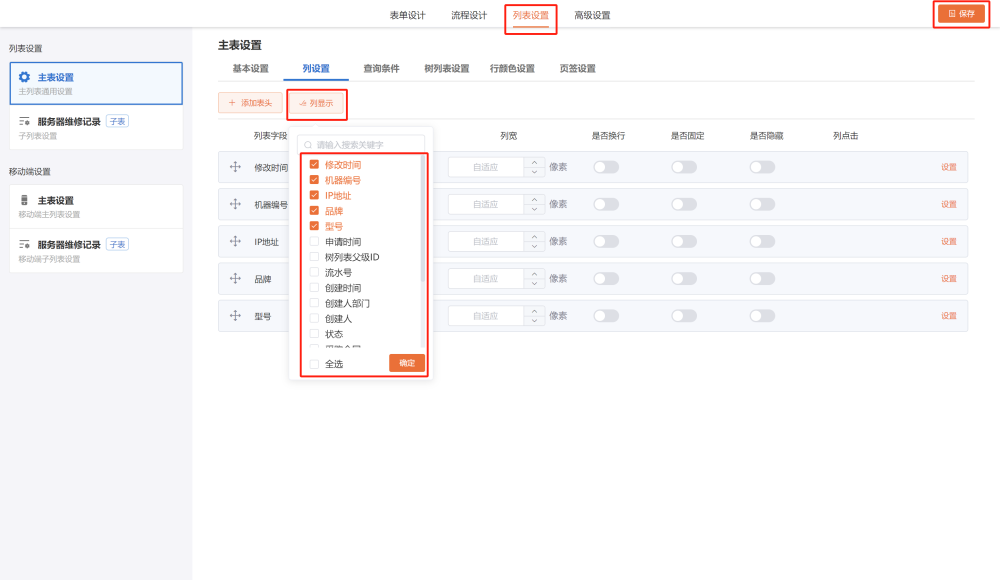Click the drag handle icon for 品牌 row

(x=236, y=278)
